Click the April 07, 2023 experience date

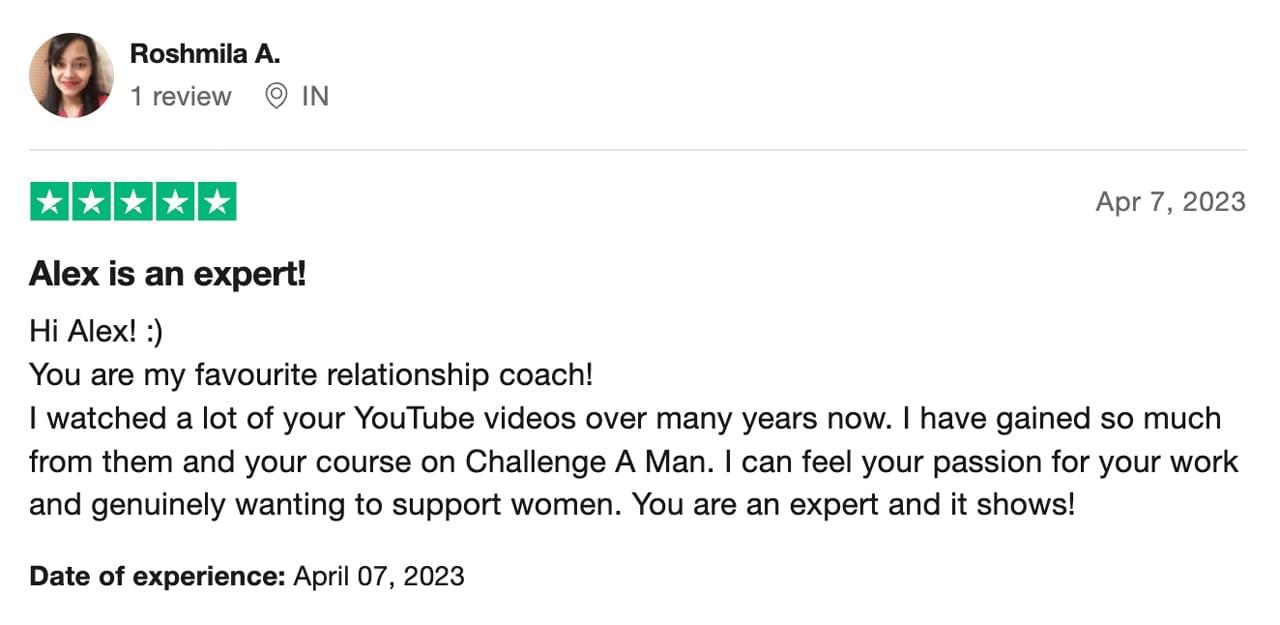(x=379, y=576)
